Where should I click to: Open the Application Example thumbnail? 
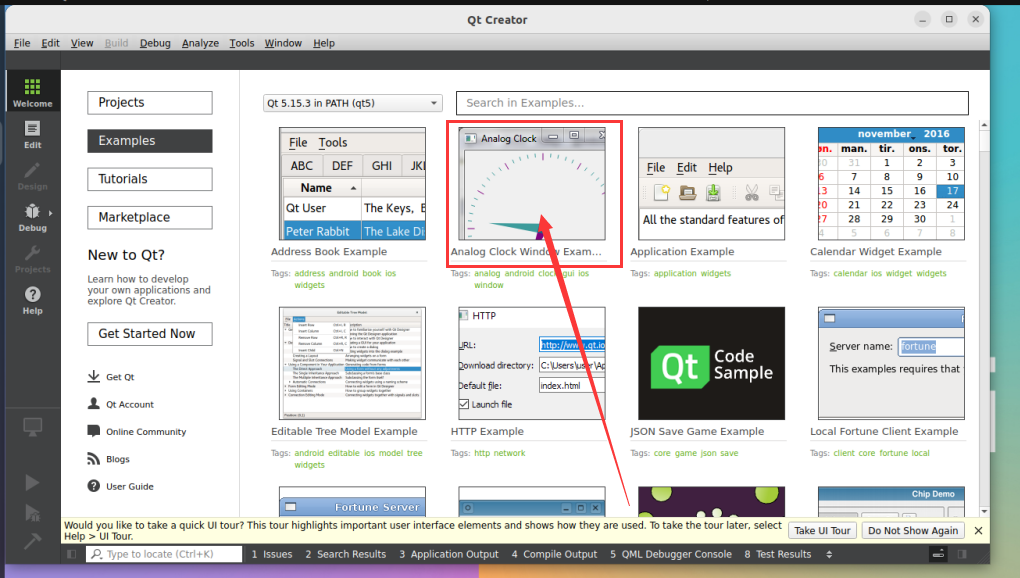[712, 184]
